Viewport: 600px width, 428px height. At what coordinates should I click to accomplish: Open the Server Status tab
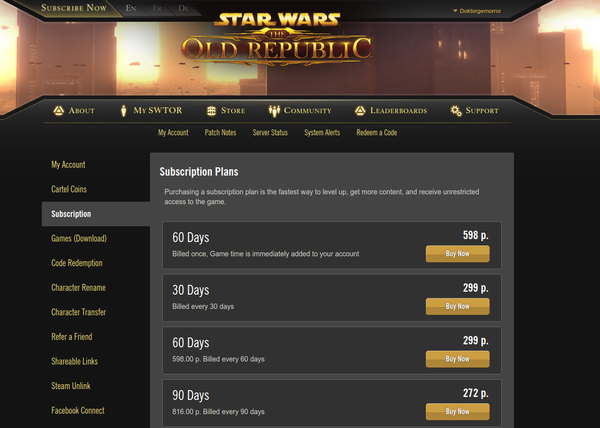pyautogui.click(x=270, y=132)
